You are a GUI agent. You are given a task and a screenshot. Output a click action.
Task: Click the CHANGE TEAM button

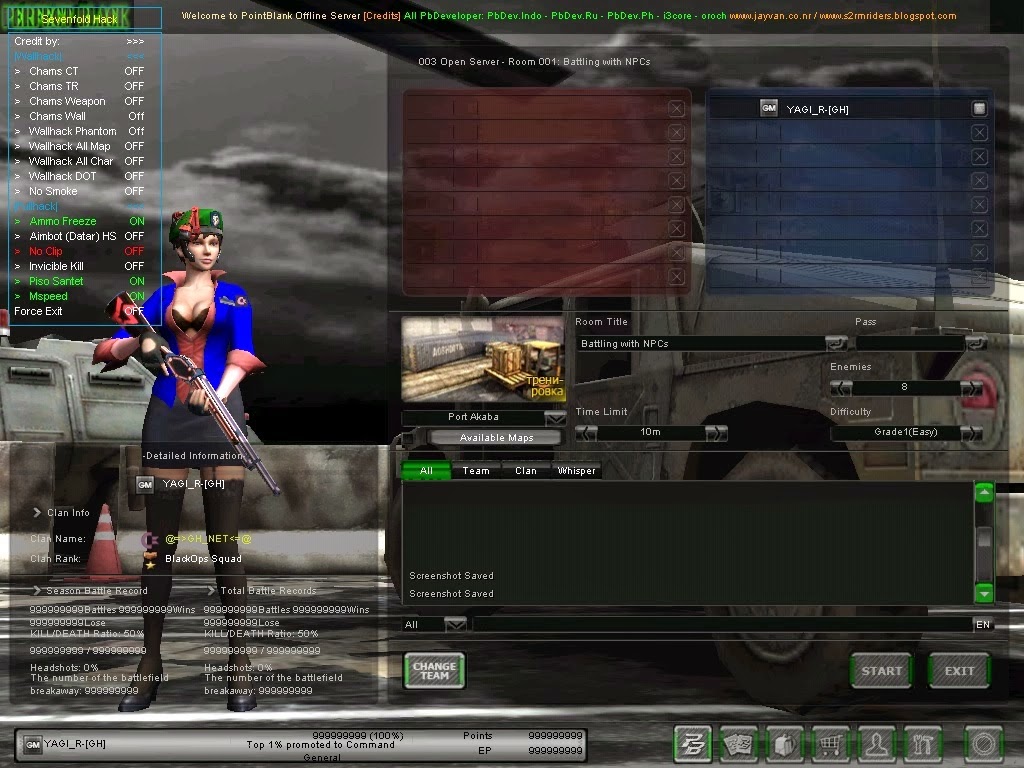tap(434, 671)
